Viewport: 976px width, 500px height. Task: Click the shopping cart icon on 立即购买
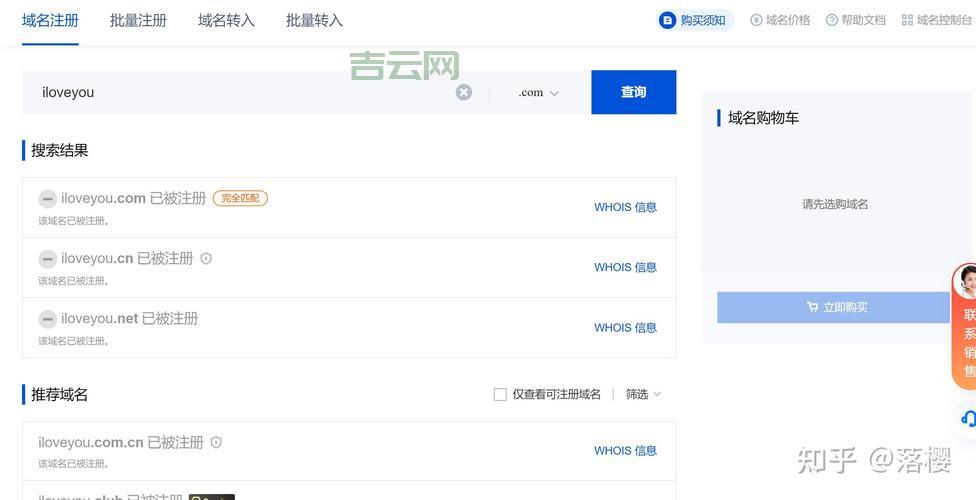(812, 307)
